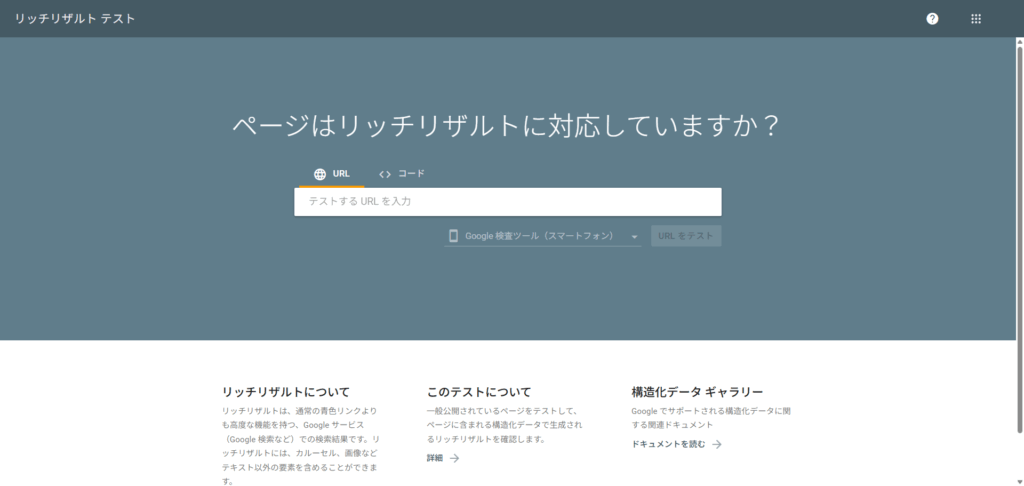The width and height of the screenshot is (1024, 486).
Task: Click the ページはリッチリザルトに対応していますか？ headline
Action: pos(506,126)
